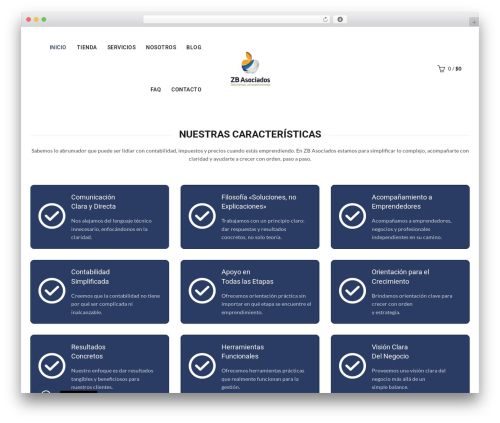Click the ZB Asociados logo
This screenshot has height=423, width=500.
(x=250, y=69)
